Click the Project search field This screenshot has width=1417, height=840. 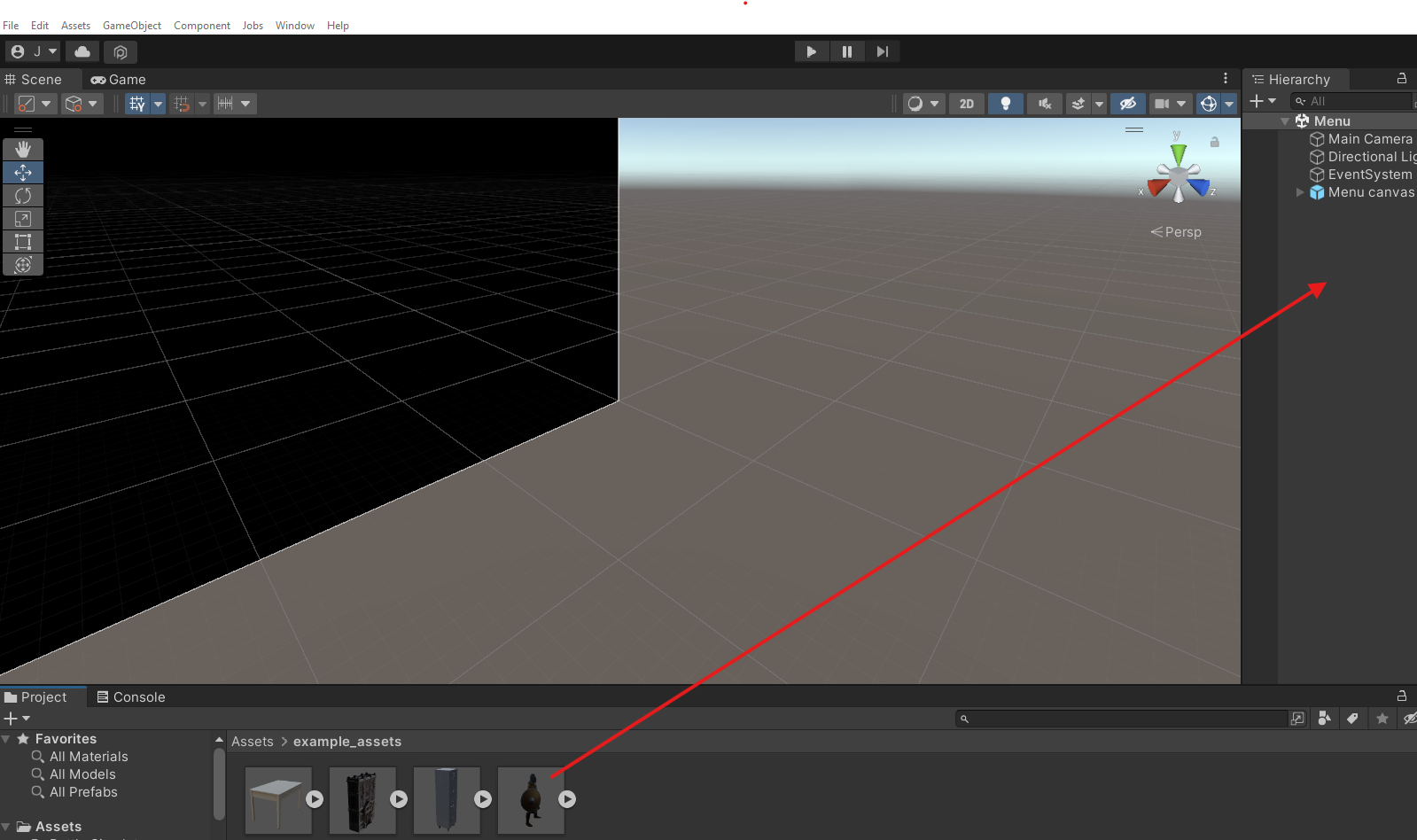coord(1121,719)
